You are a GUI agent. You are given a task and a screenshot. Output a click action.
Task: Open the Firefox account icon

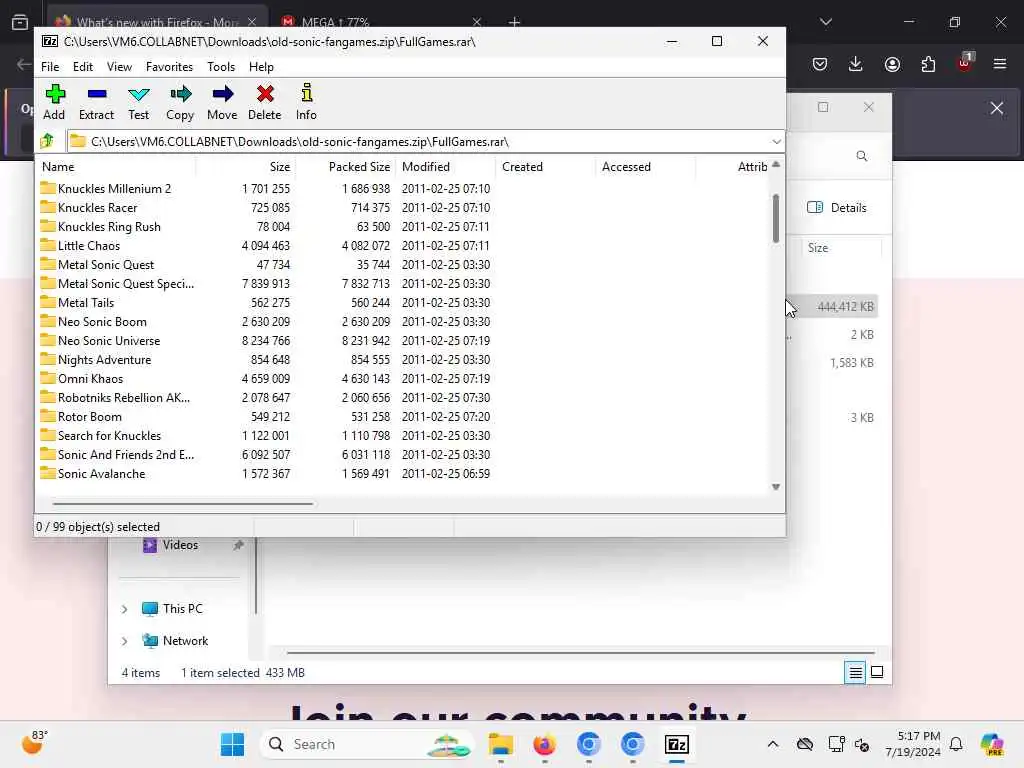tap(892, 64)
